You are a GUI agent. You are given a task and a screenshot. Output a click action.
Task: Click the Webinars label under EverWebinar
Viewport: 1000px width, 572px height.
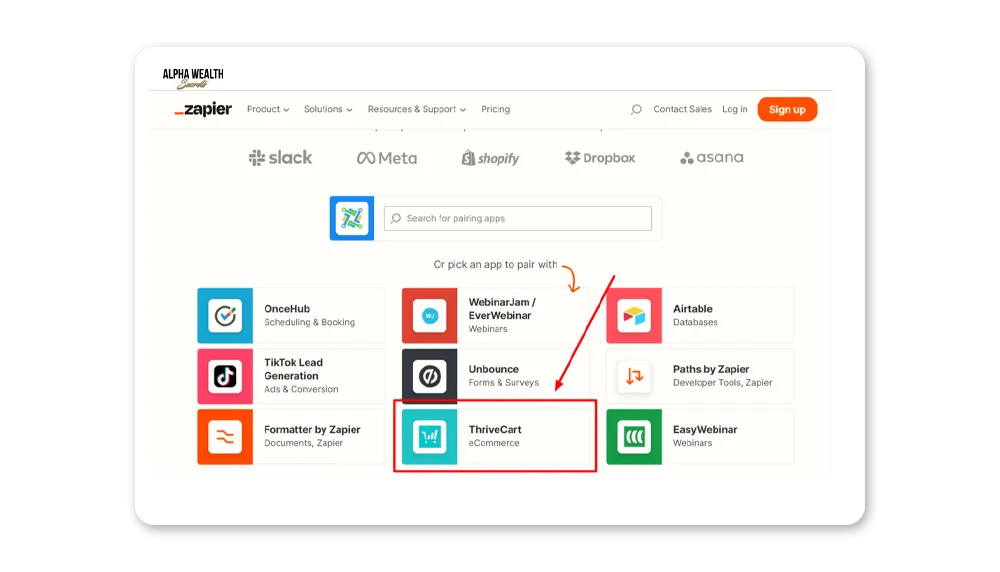click(488, 329)
